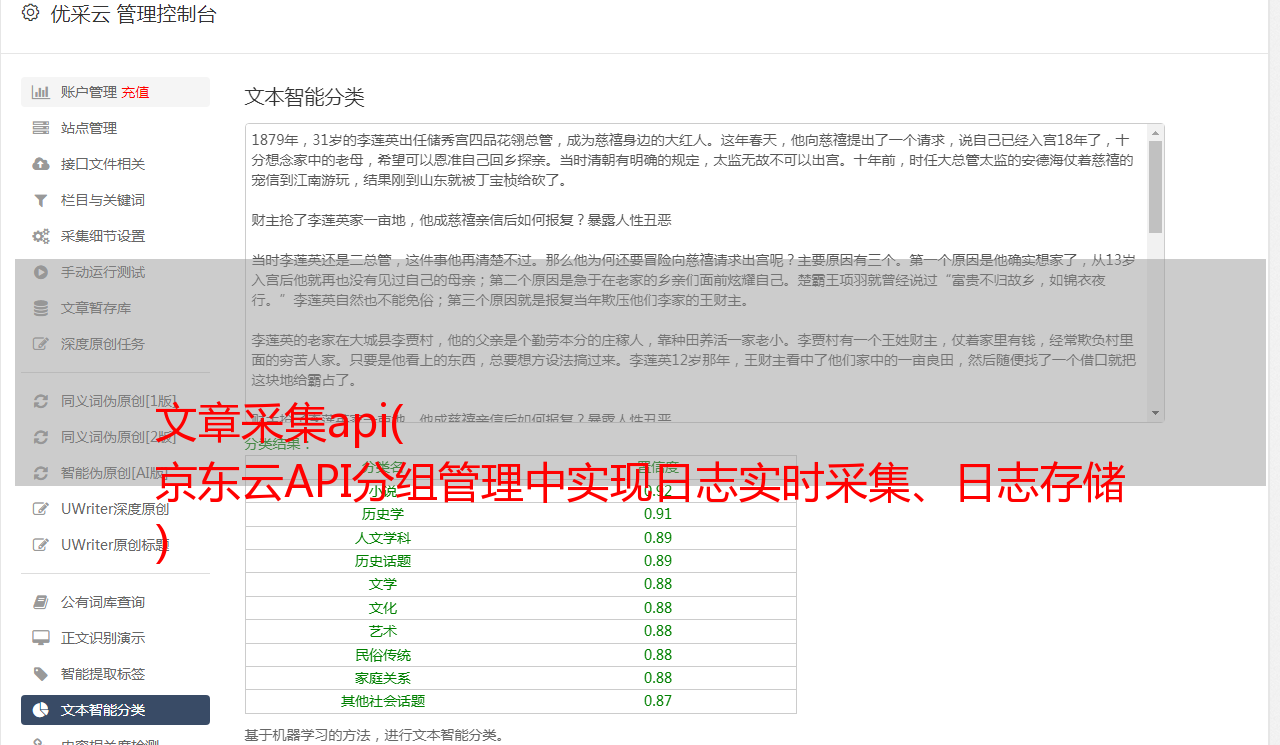The width and height of the screenshot is (1280, 745).
Task: Open 深度原创任务 from the sidebar
Action: [x=103, y=344]
